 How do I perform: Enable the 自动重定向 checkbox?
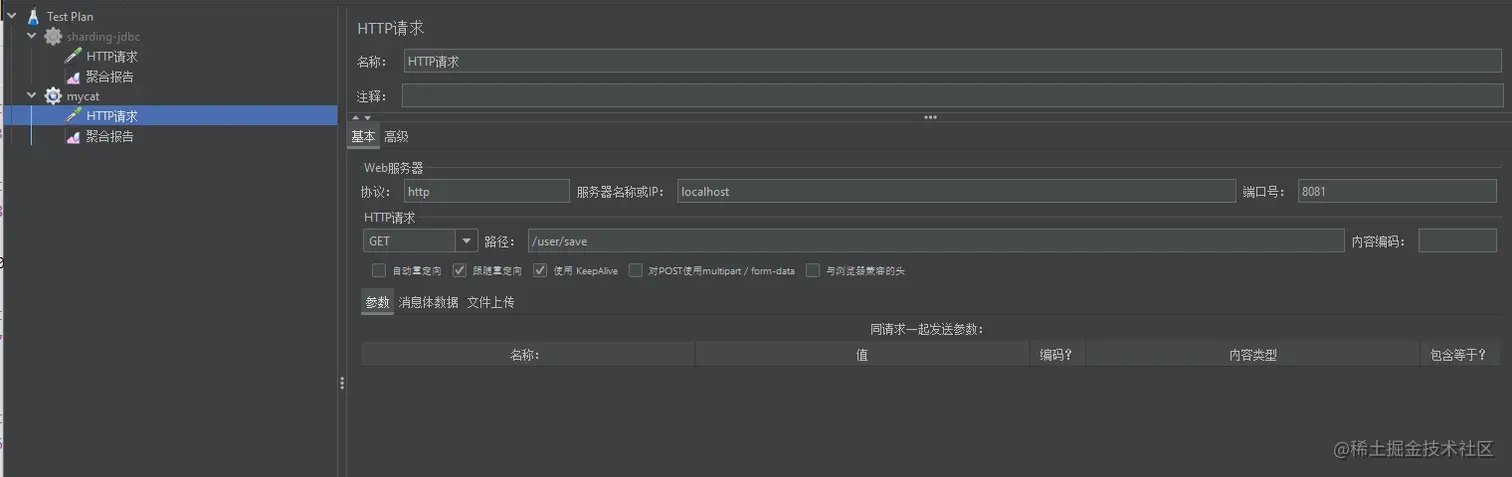(379, 270)
